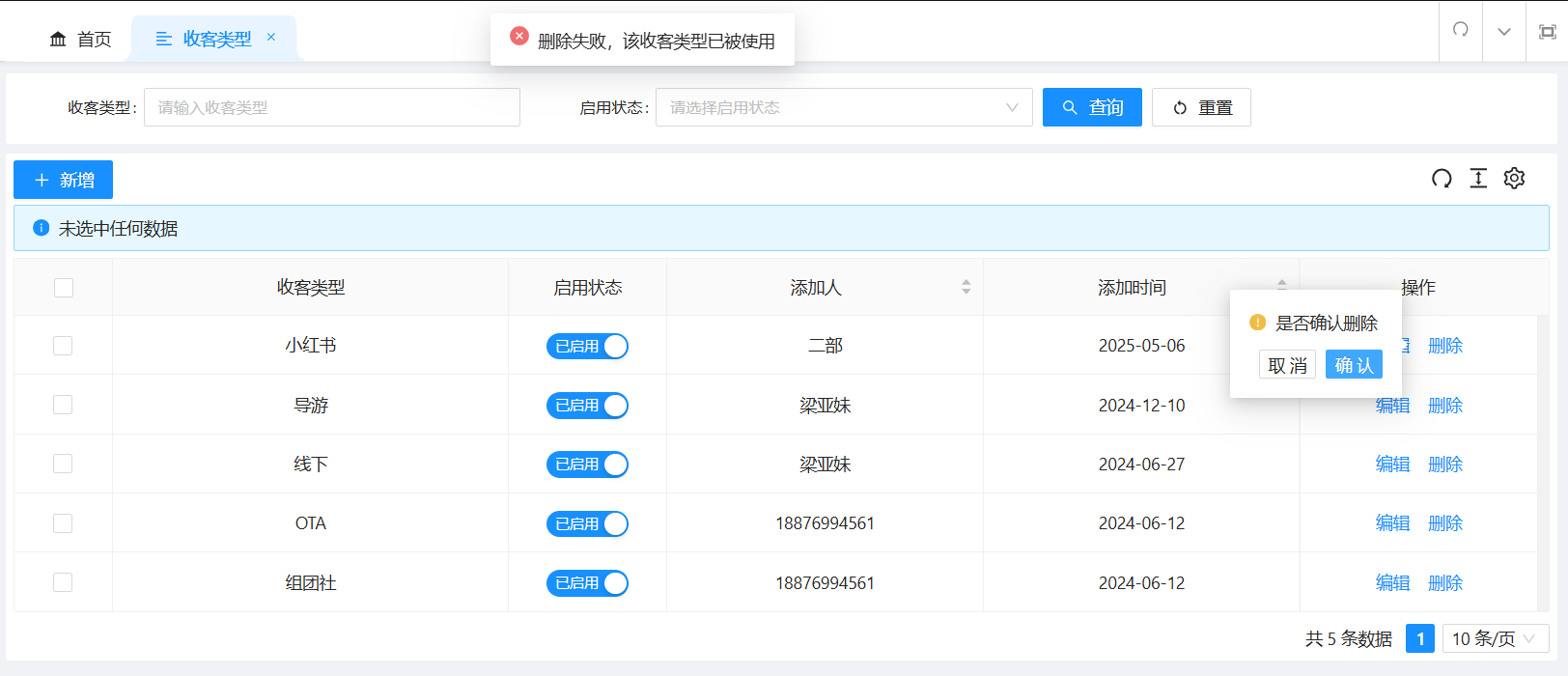The image size is (1568, 676).
Task: Disable the 已启用 switch for OTA row
Action: pyautogui.click(x=587, y=524)
